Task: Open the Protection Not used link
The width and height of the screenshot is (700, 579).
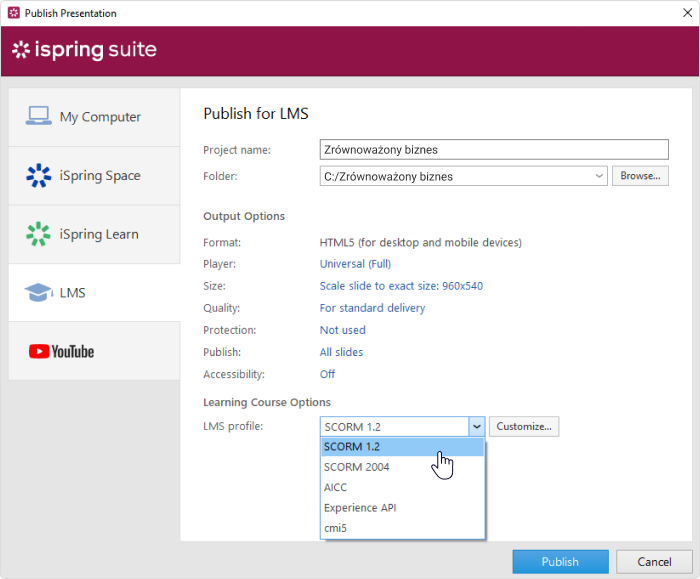Action: point(342,330)
